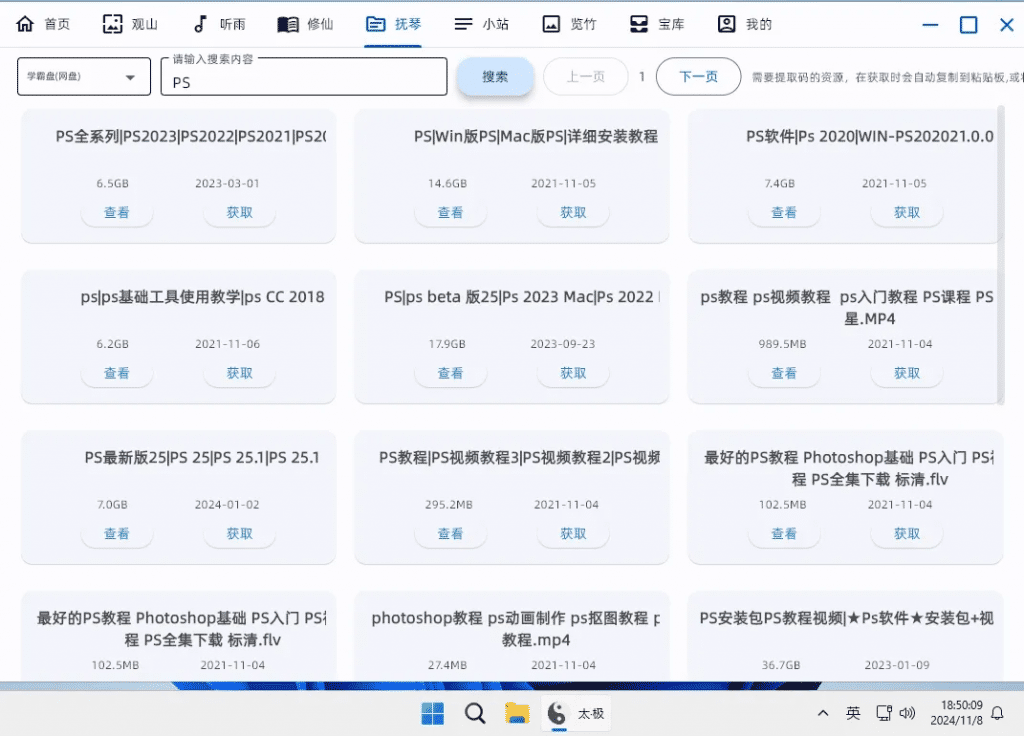Click the date 2024-01-02

point(227,504)
